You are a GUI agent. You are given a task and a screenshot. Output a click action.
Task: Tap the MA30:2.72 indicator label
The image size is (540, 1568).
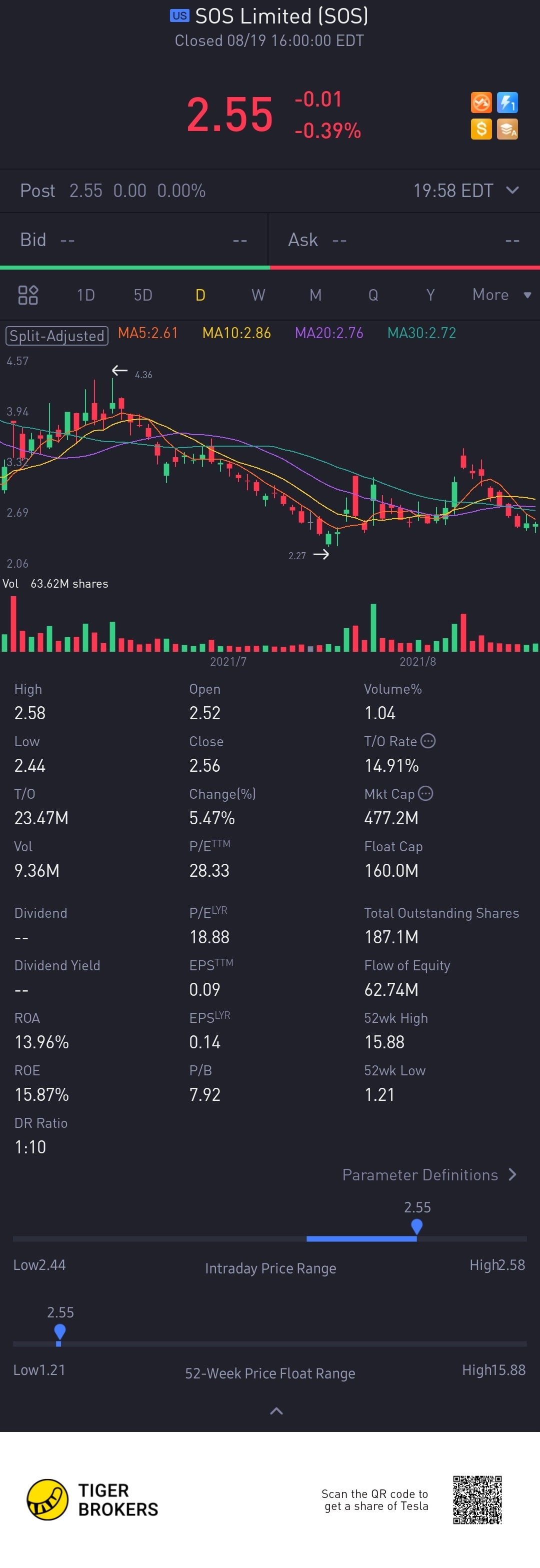coord(421,333)
